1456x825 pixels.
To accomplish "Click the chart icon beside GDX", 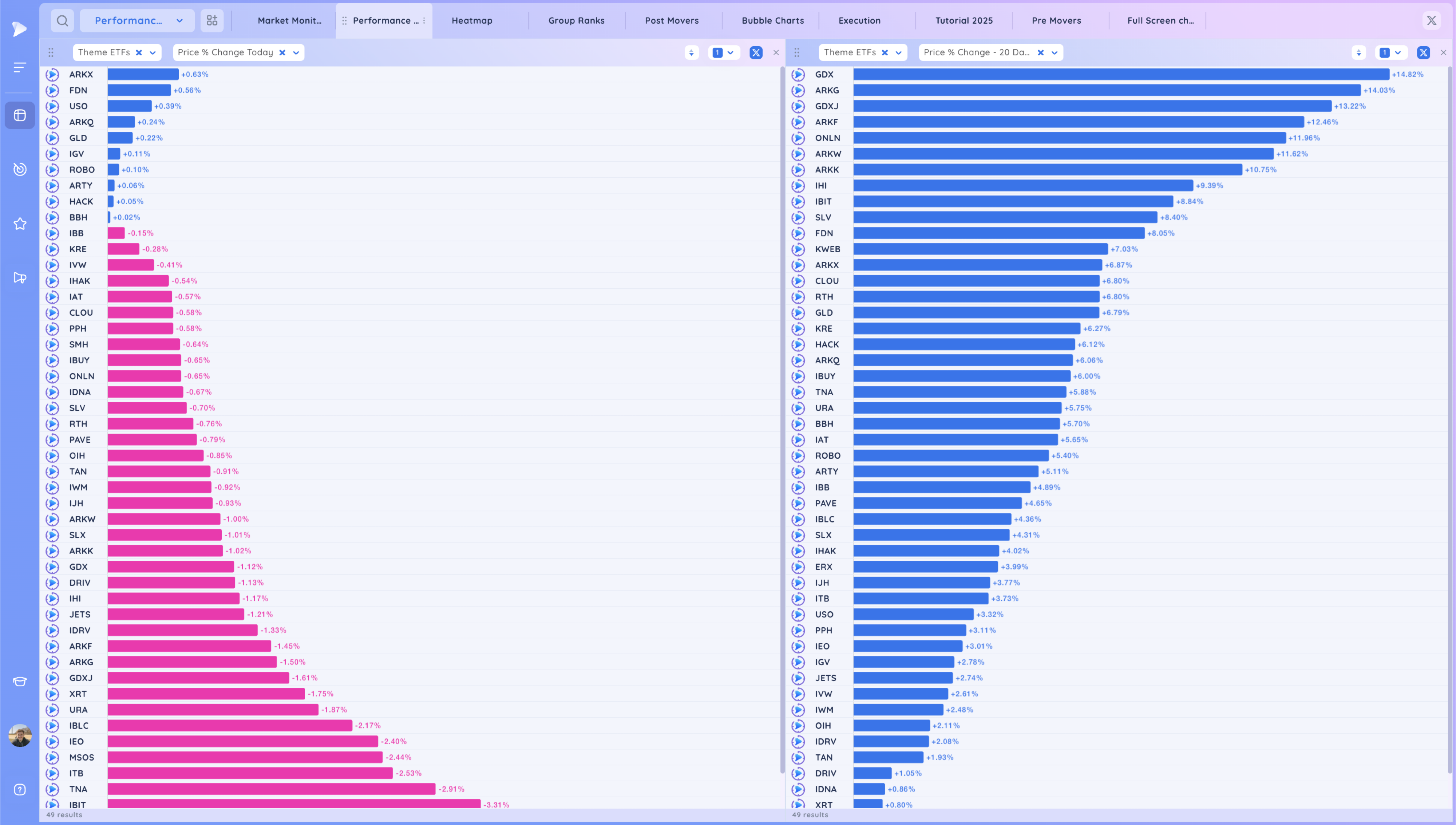I will (798, 74).
